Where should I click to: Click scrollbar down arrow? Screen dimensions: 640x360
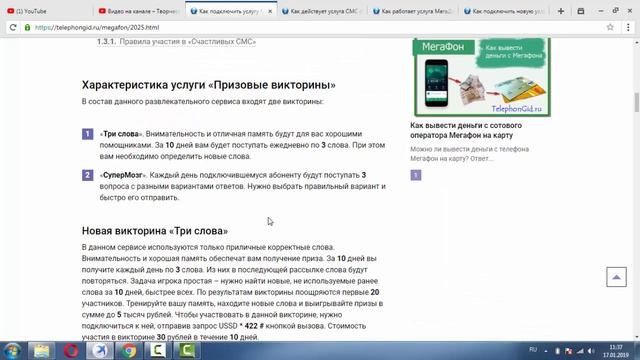pos(637,337)
